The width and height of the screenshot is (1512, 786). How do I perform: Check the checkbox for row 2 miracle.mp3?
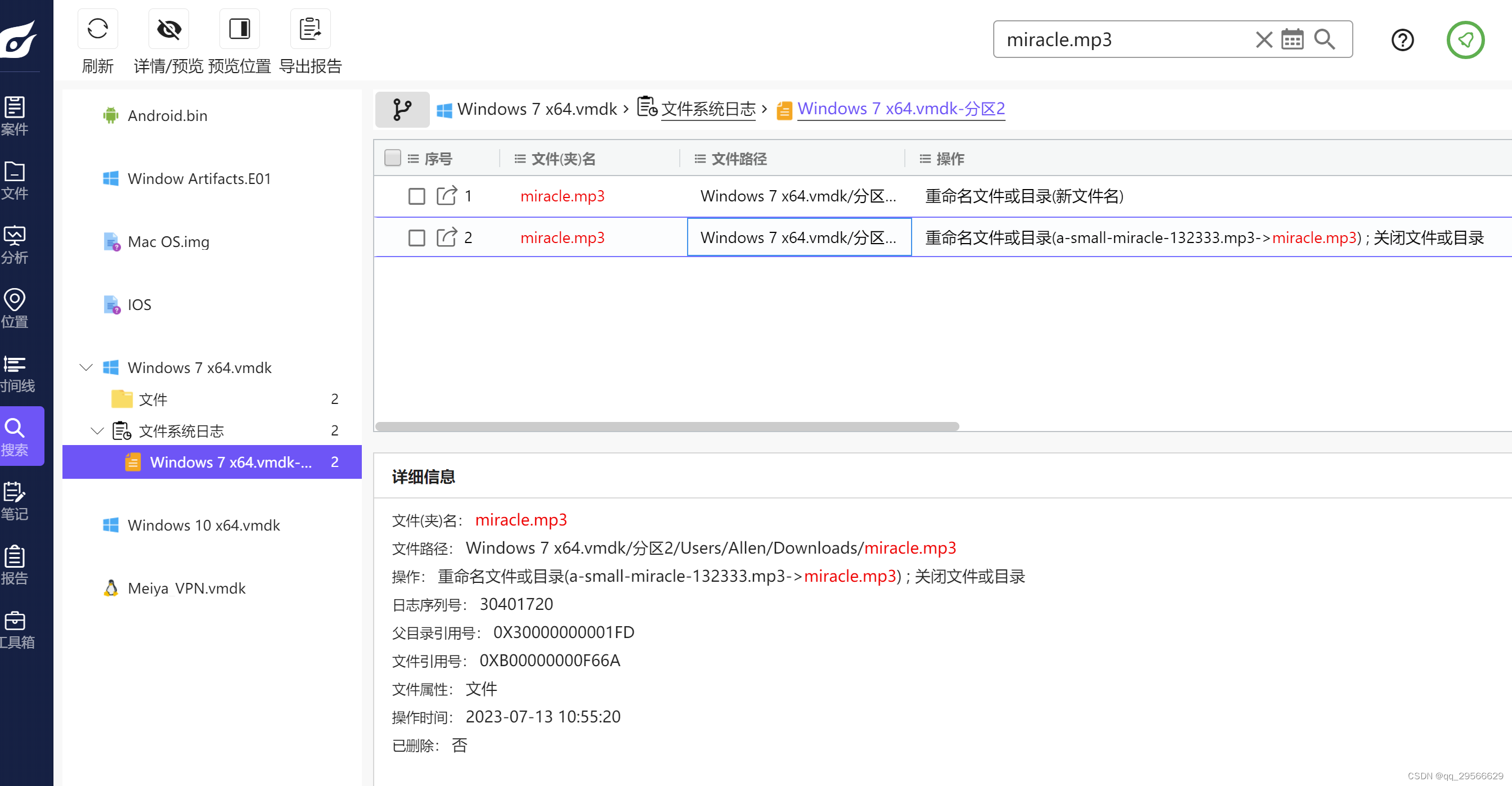coord(416,238)
